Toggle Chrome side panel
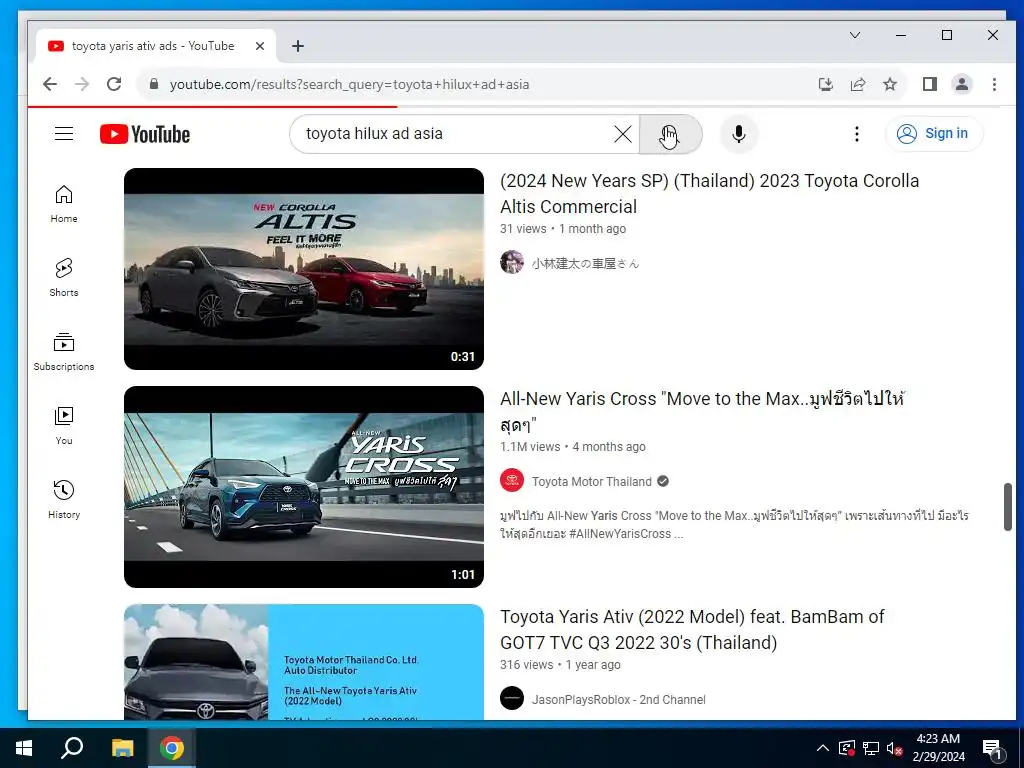The image size is (1024, 768). click(x=930, y=84)
